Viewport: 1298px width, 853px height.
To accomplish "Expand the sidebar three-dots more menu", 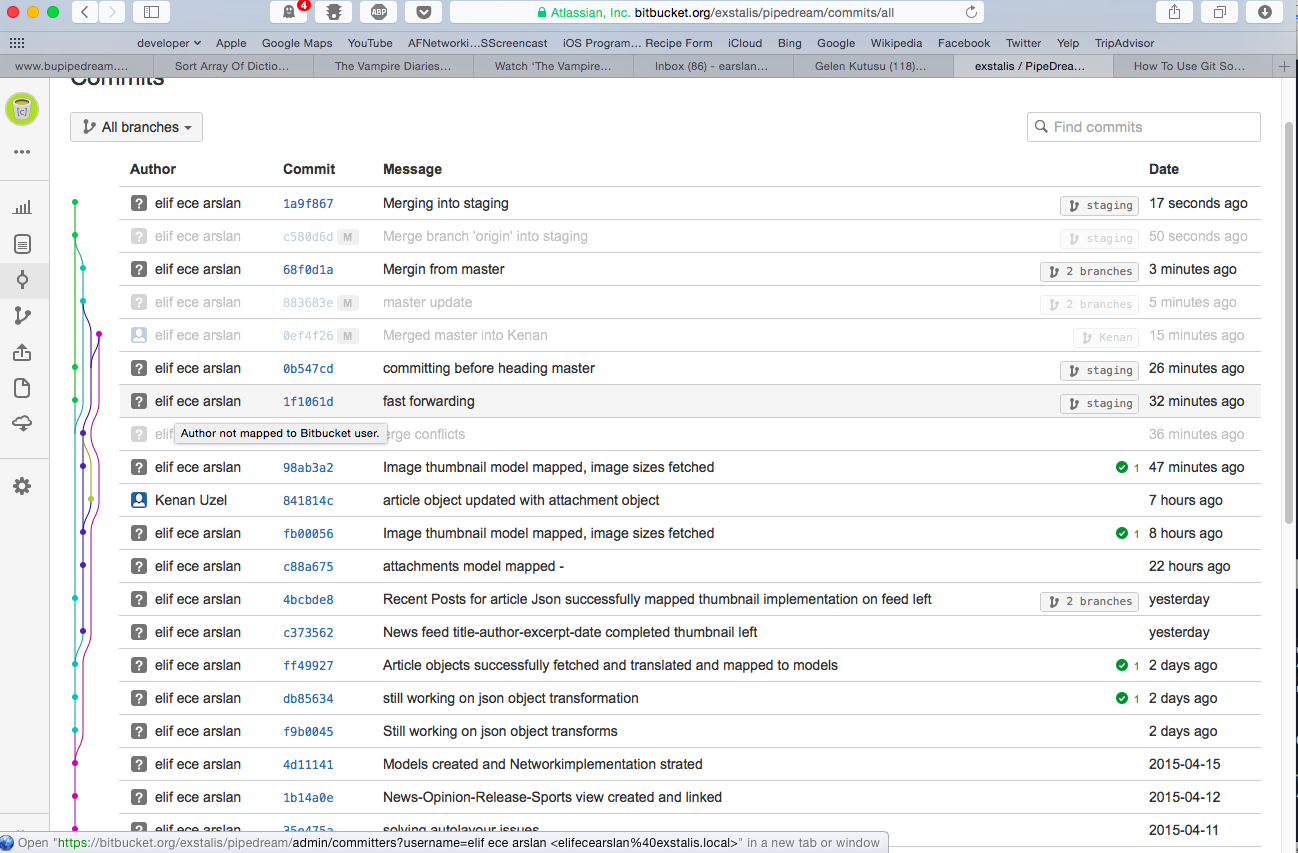I will click(x=22, y=152).
